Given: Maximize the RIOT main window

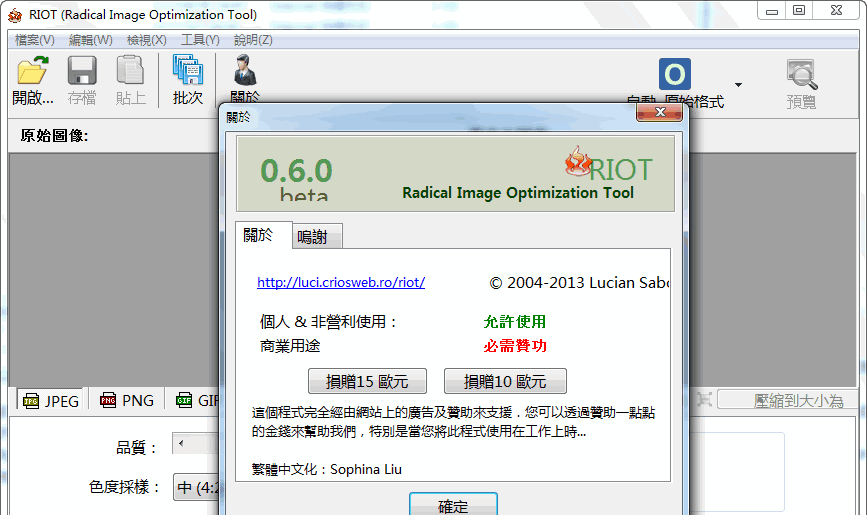Looking at the screenshot, I should [x=799, y=10].
